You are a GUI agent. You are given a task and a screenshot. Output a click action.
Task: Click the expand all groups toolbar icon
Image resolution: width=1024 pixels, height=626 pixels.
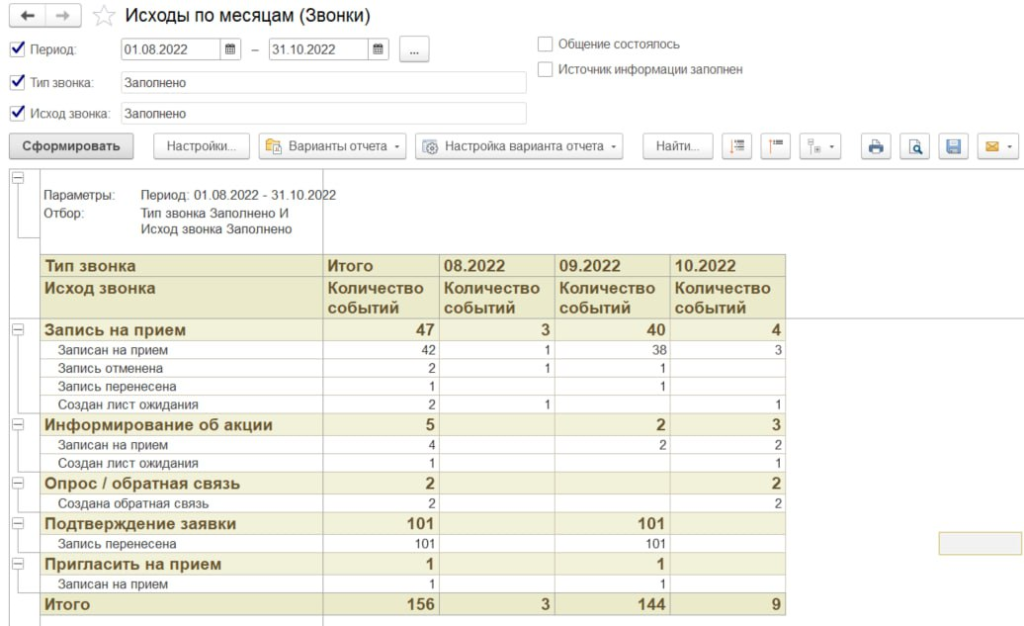[738, 147]
